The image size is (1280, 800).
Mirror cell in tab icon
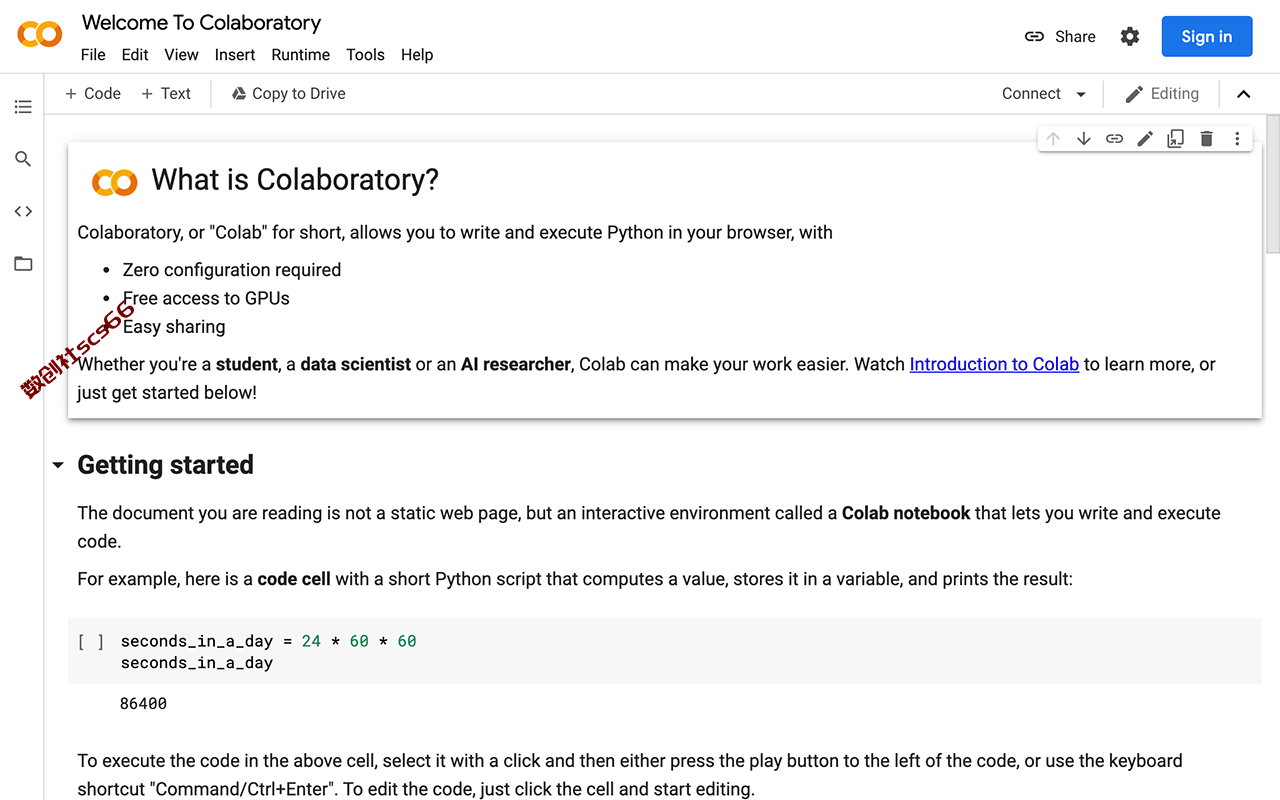tap(1176, 139)
